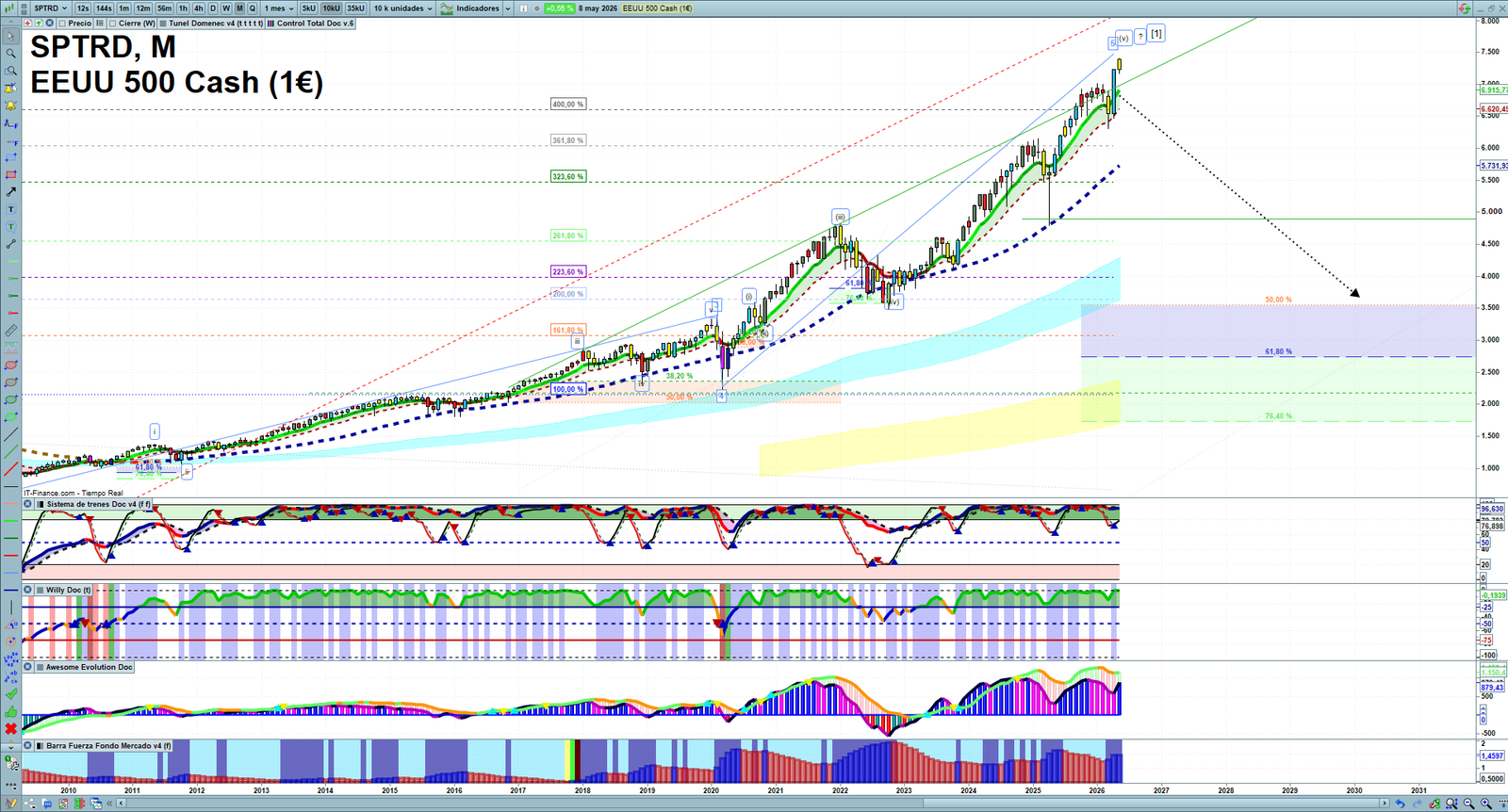Click the price list settings icon
The height and width of the screenshot is (812, 1508).
click(x=99, y=24)
